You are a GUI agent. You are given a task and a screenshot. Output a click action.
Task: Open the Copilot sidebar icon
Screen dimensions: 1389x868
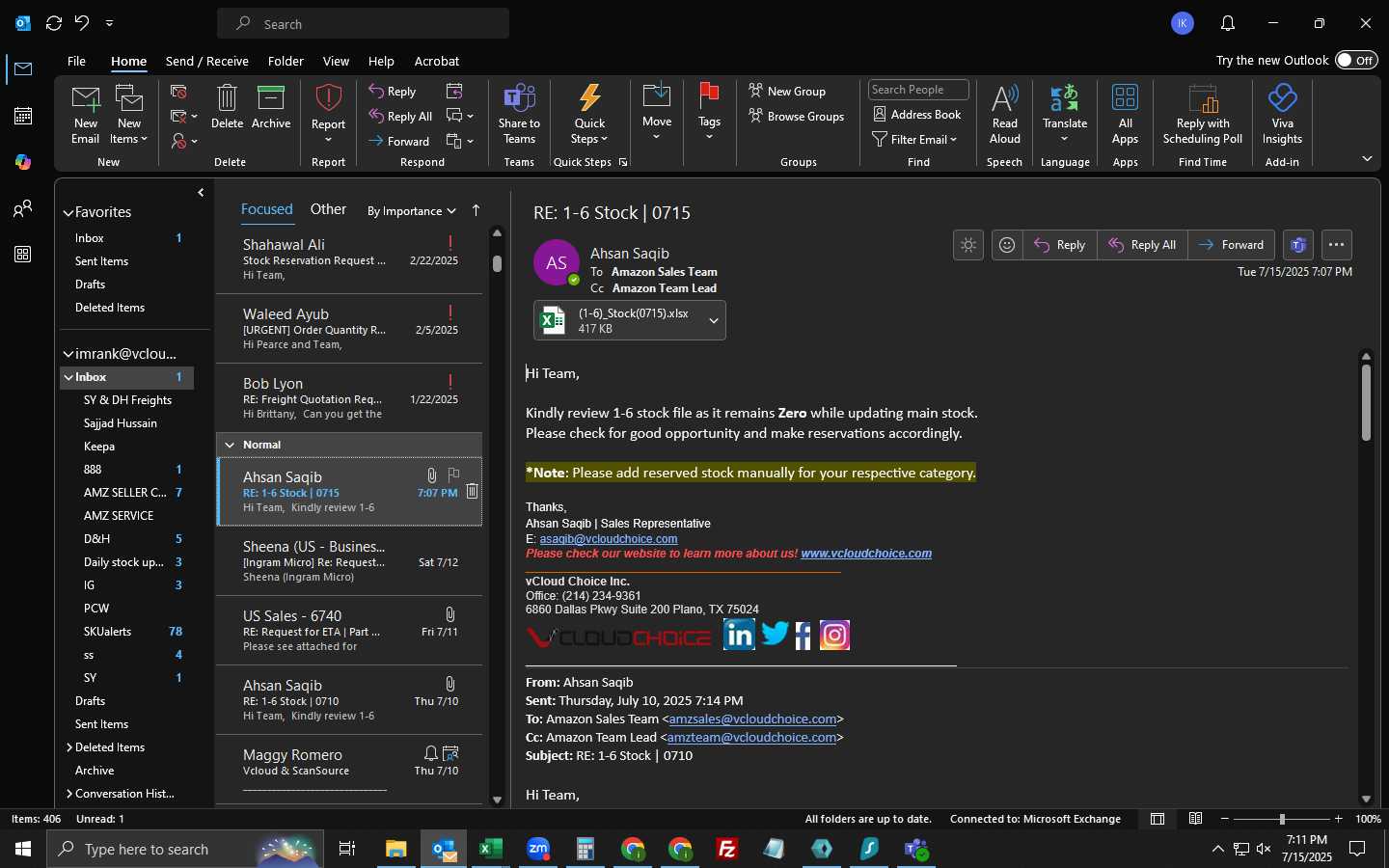pyautogui.click(x=23, y=162)
